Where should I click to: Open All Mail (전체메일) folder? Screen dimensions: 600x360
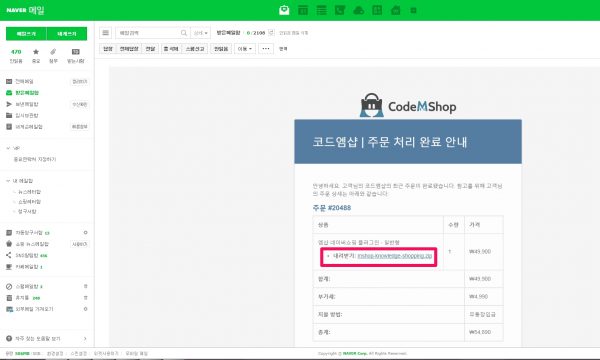click(x=24, y=81)
